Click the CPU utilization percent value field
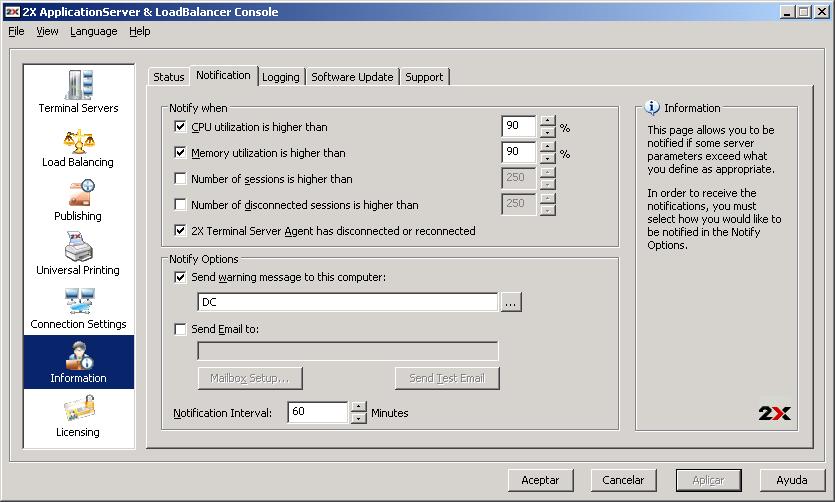This screenshot has height=502, width=835. click(519, 127)
